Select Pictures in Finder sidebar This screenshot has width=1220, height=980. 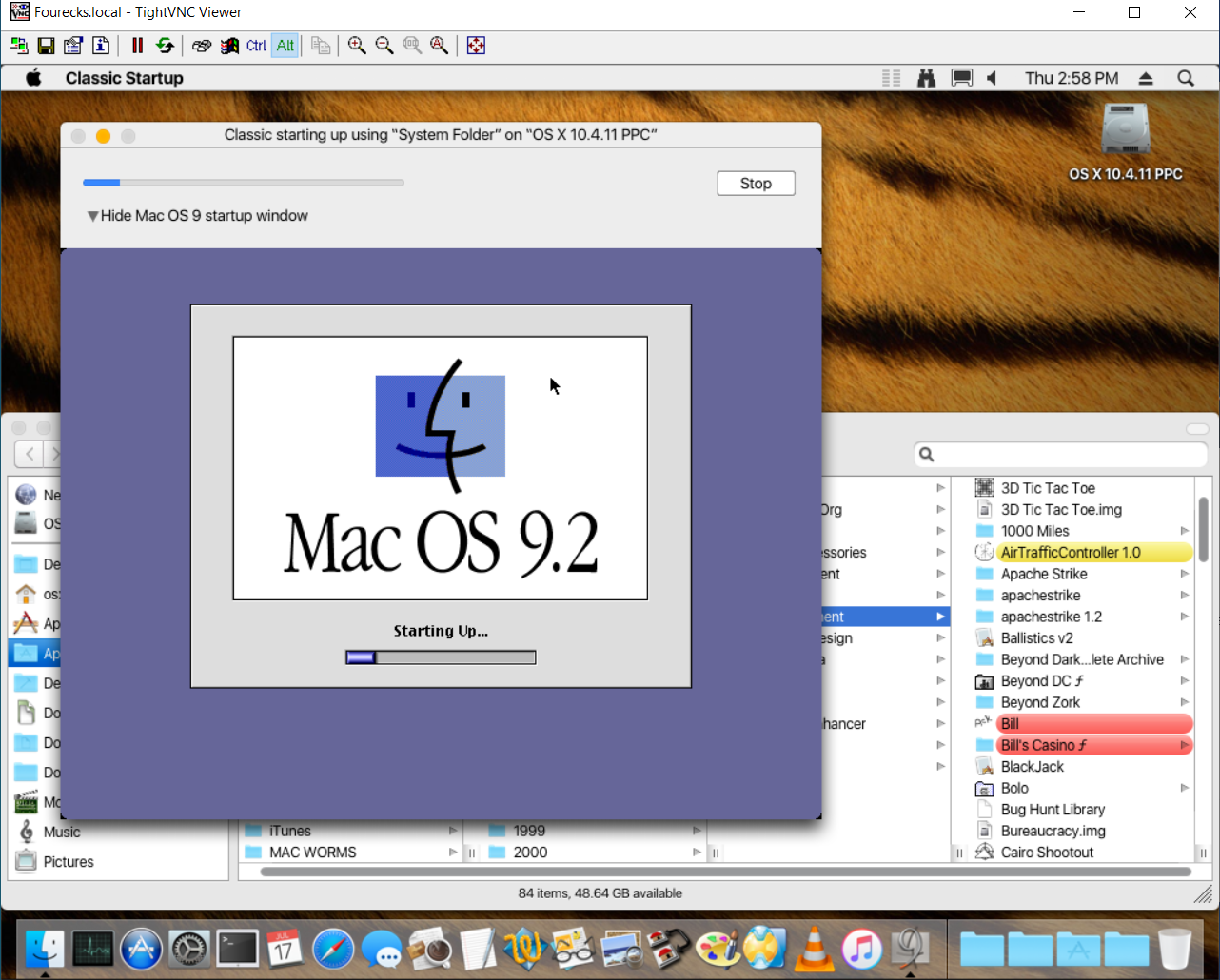point(68,862)
